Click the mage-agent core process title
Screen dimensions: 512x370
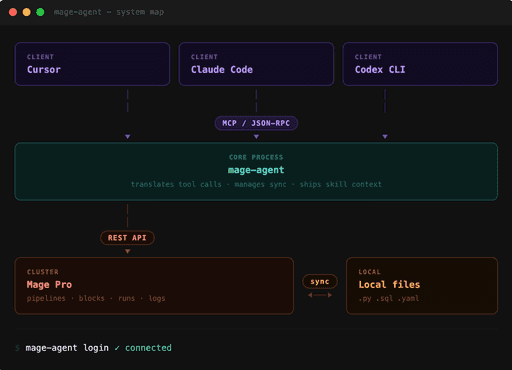256,170
